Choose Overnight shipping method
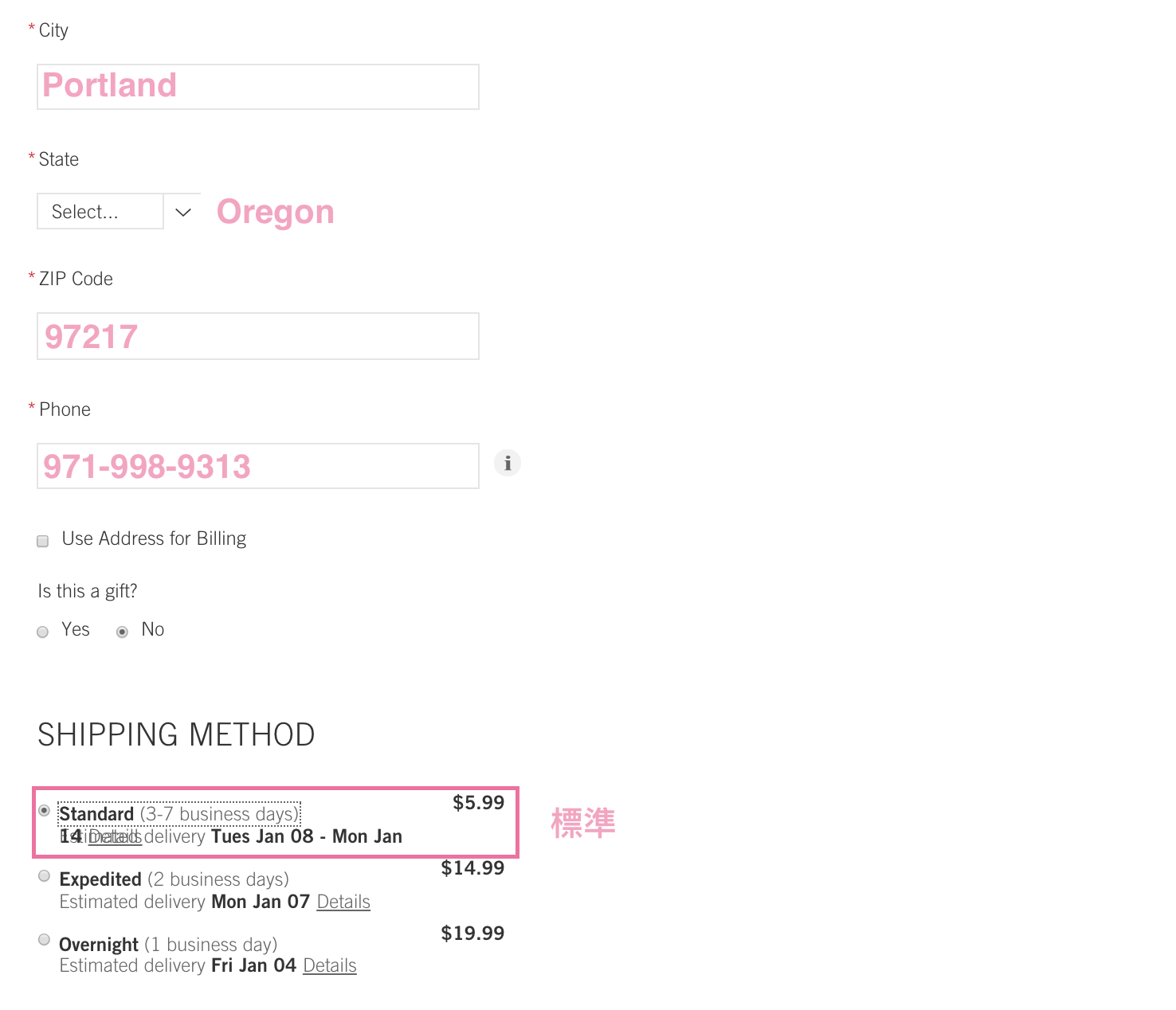The image size is (1176, 1010). point(45,940)
